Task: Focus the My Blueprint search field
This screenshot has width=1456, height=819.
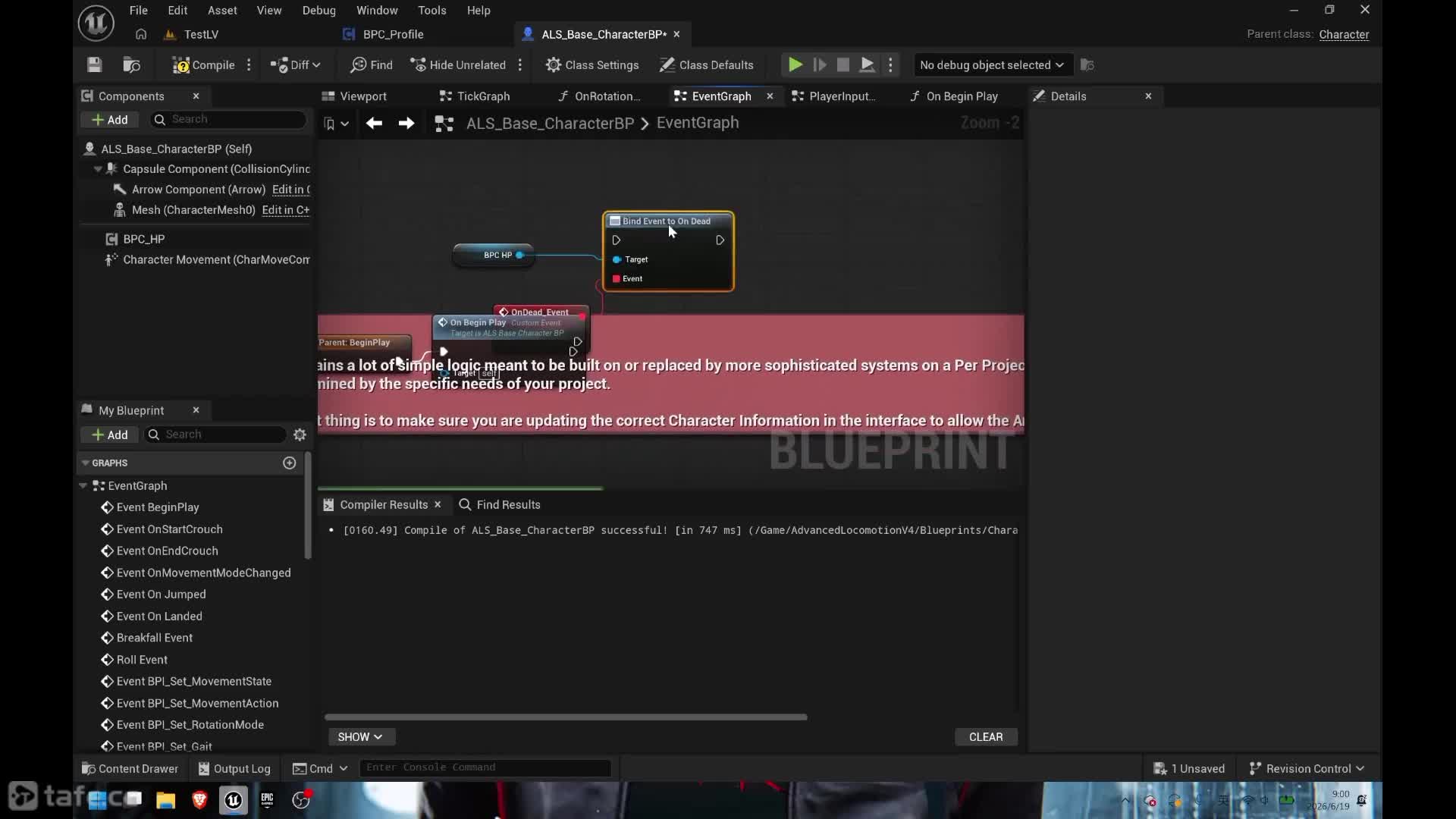Action: 215,435
